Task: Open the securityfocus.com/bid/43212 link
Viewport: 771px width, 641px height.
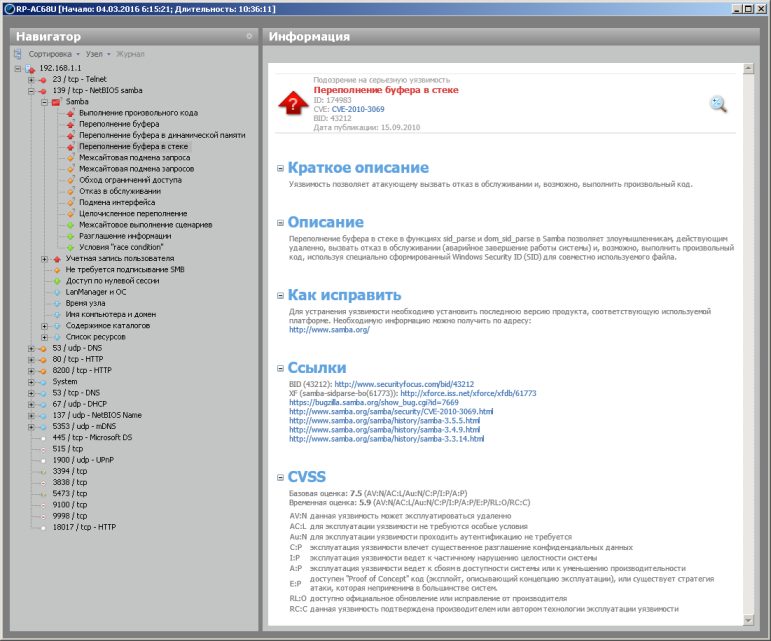Action: 404,384
